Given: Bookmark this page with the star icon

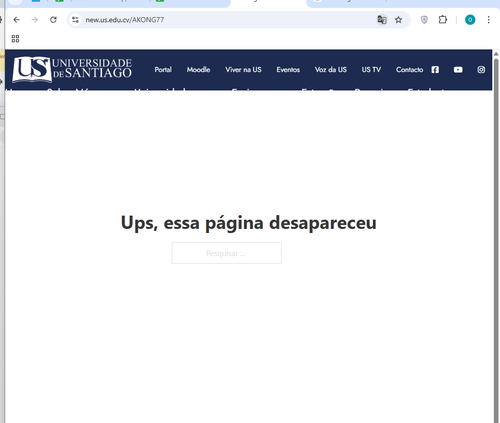Looking at the screenshot, I should (x=398, y=20).
